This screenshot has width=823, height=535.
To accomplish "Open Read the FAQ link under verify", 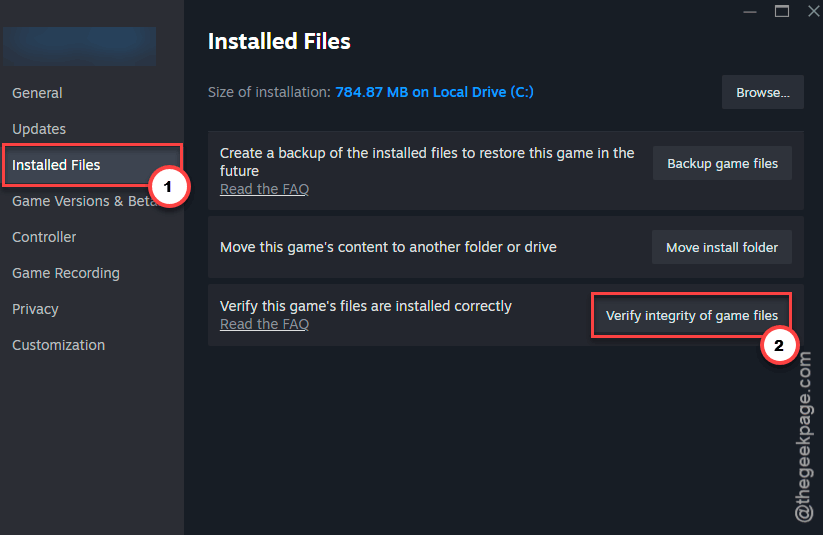I will [264, 324].
